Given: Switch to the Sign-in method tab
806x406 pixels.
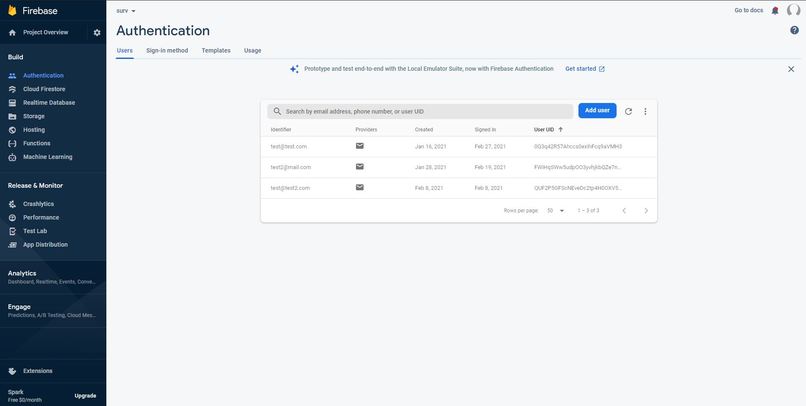Looking at the screenshot, I should pyautogui.click(x=167, y=50).
